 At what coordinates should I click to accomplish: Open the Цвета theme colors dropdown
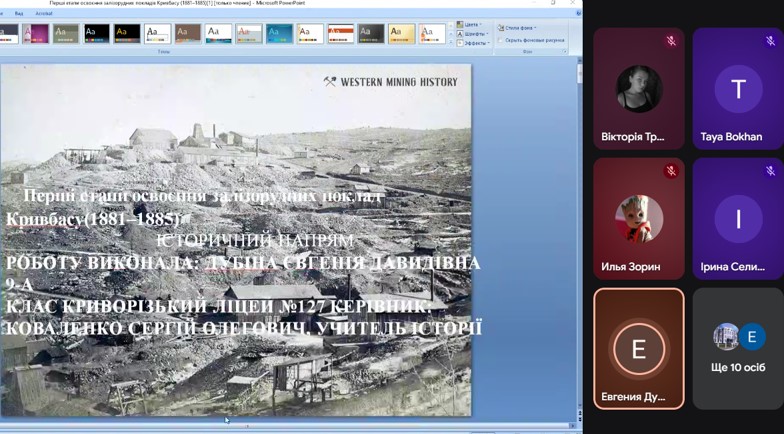(469, 25)
